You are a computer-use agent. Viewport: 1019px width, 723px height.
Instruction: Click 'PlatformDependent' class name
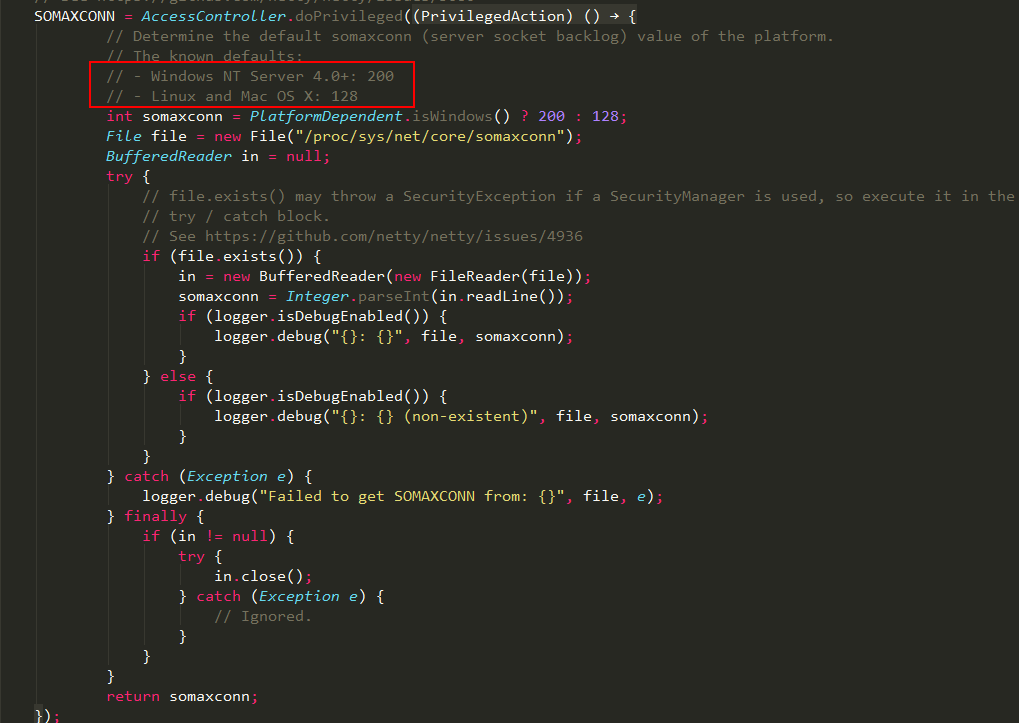(x=326, y=116)
